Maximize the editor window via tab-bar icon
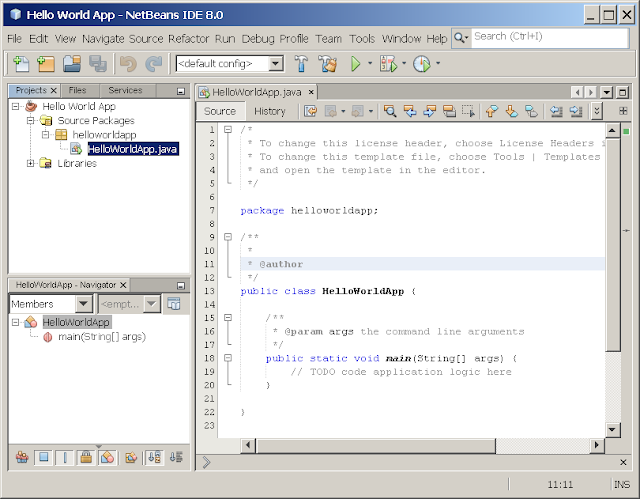The height and width of the screenshot is (499, 640). coord(622,93)
